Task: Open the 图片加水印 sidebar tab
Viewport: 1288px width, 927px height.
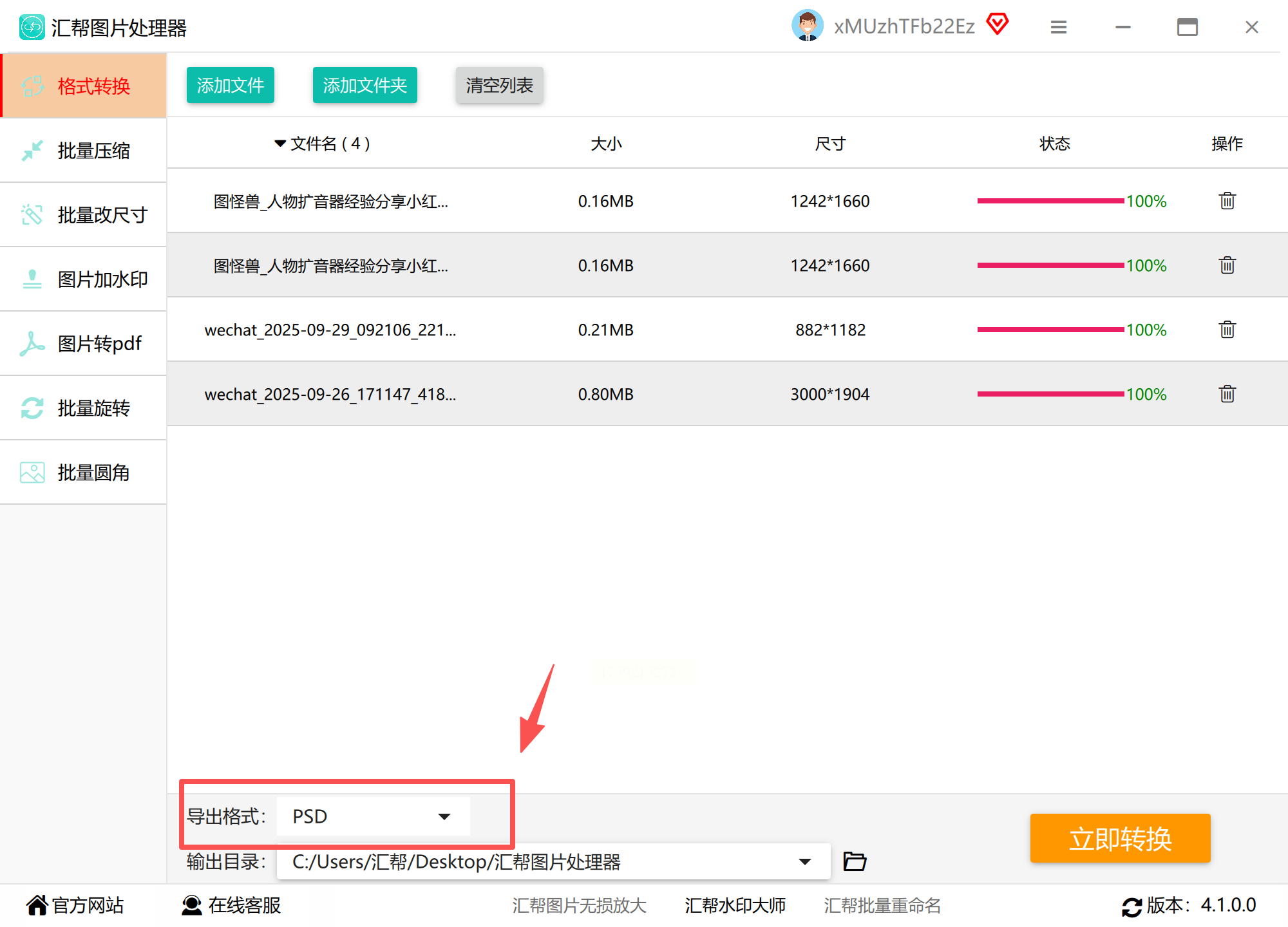Action: tap(84, 279)
